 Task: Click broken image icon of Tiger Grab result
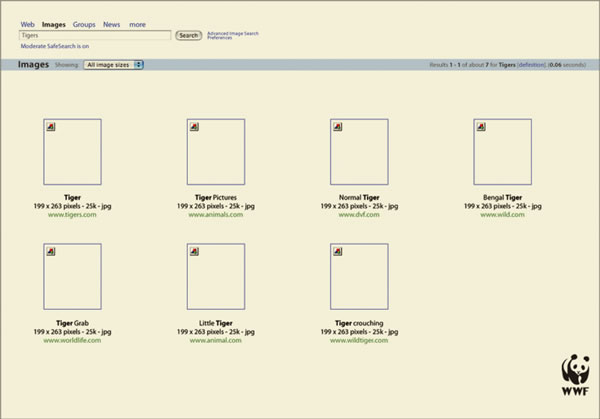tap(50, 249)
